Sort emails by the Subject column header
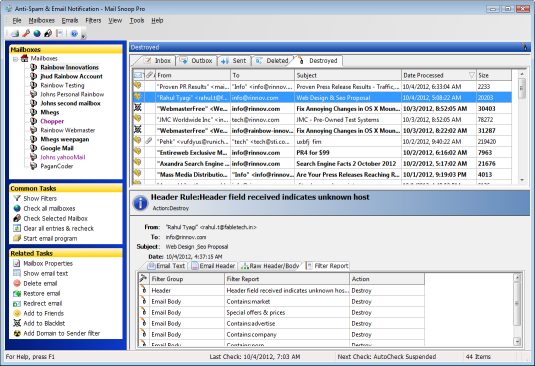535x366 pixels. click(x=348, y=75)
